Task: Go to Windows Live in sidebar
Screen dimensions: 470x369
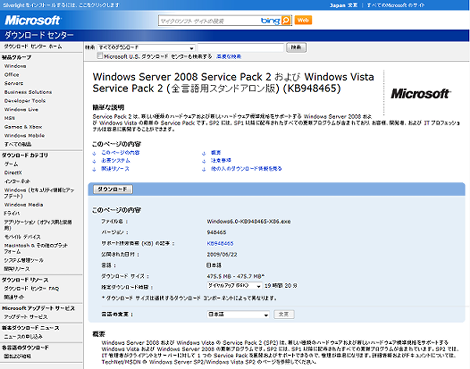Action: pos(21,109)
